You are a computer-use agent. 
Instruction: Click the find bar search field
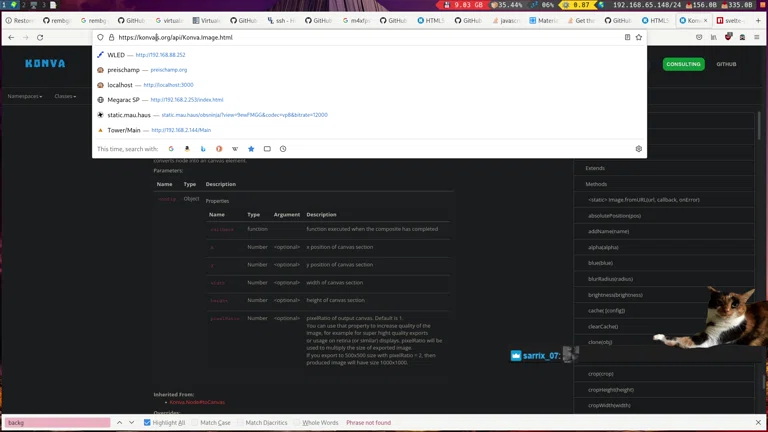pos(57,422)
